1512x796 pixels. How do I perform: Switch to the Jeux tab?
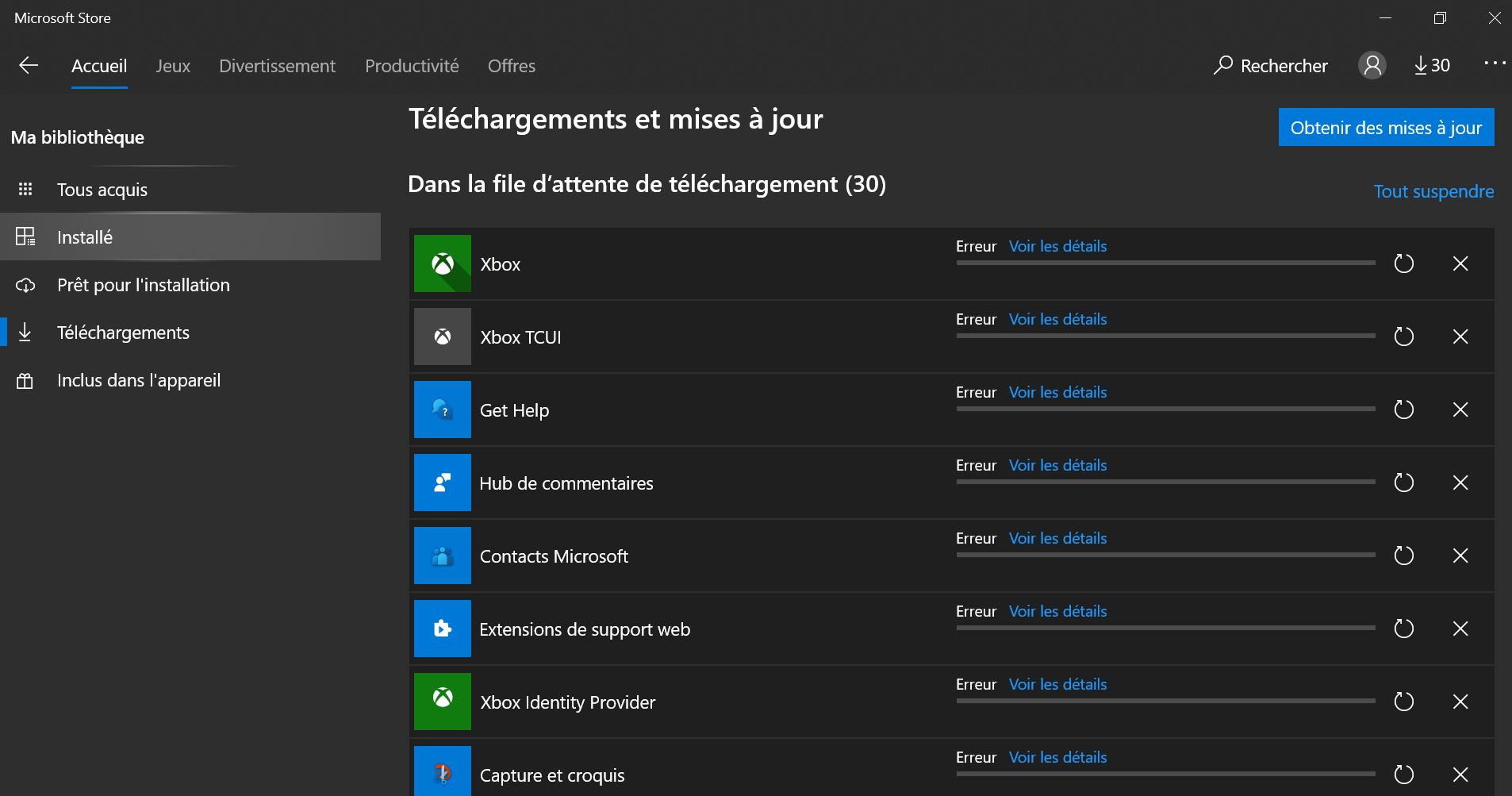[173, 66]
